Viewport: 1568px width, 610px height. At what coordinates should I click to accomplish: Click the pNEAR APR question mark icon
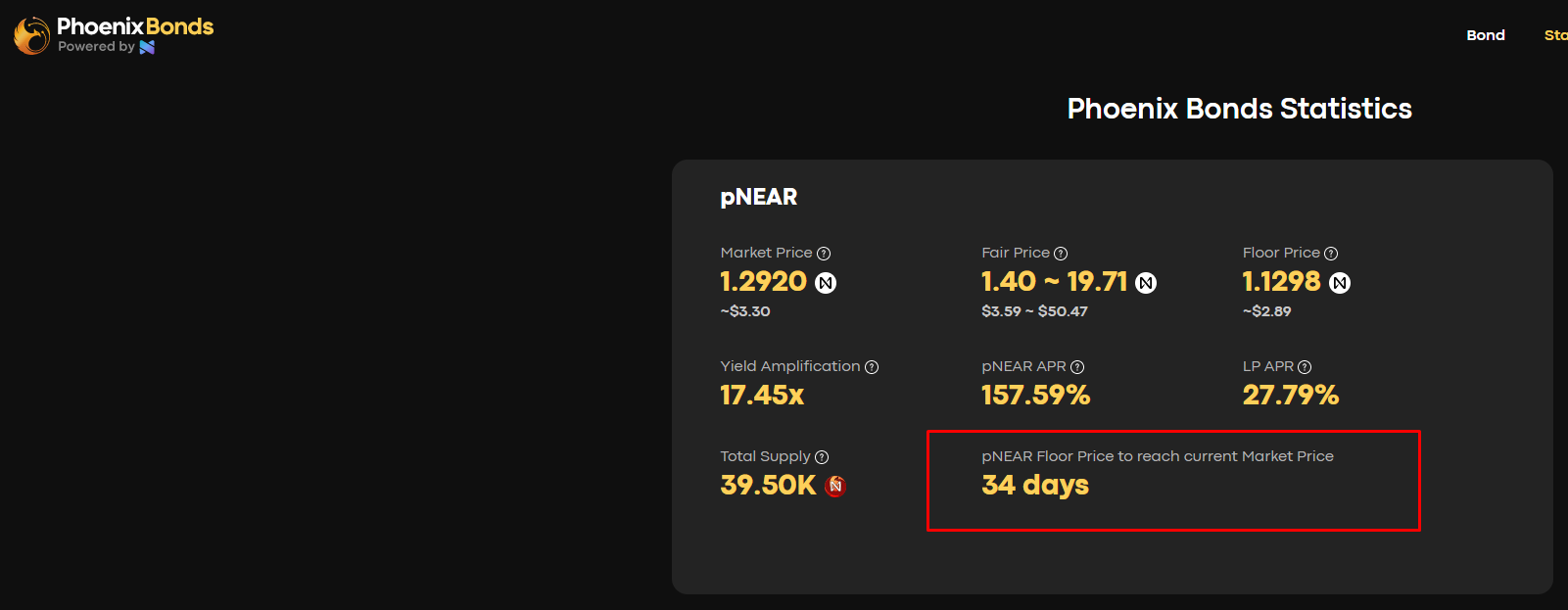point(1077,367)
